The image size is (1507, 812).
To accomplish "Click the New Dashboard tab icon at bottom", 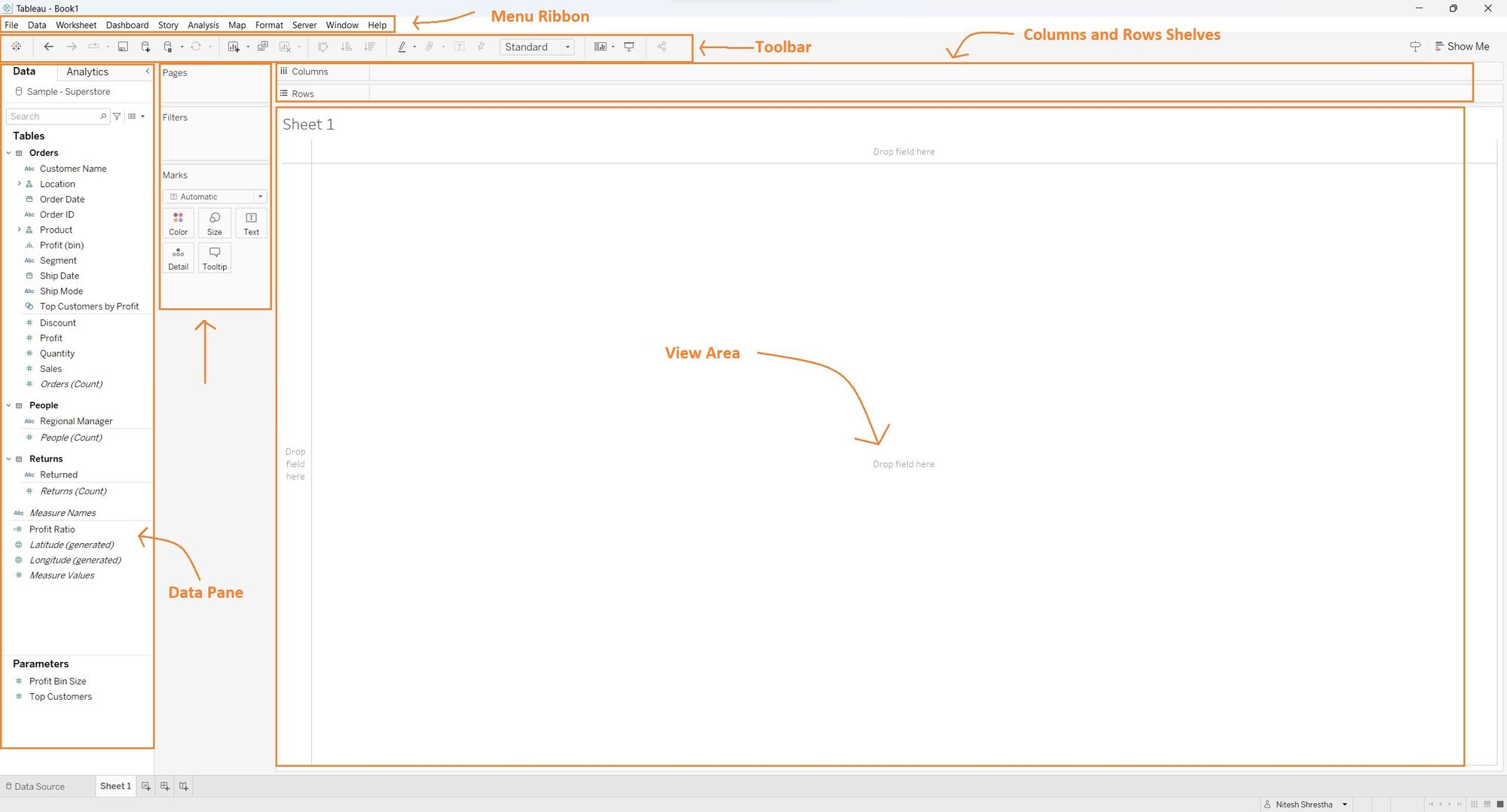I will (165, 786).
